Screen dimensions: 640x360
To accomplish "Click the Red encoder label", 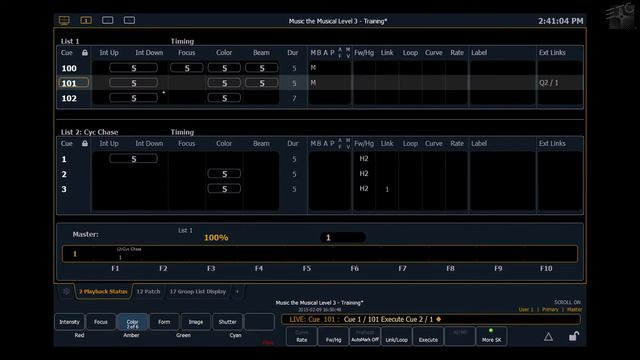I will [79, 335].
